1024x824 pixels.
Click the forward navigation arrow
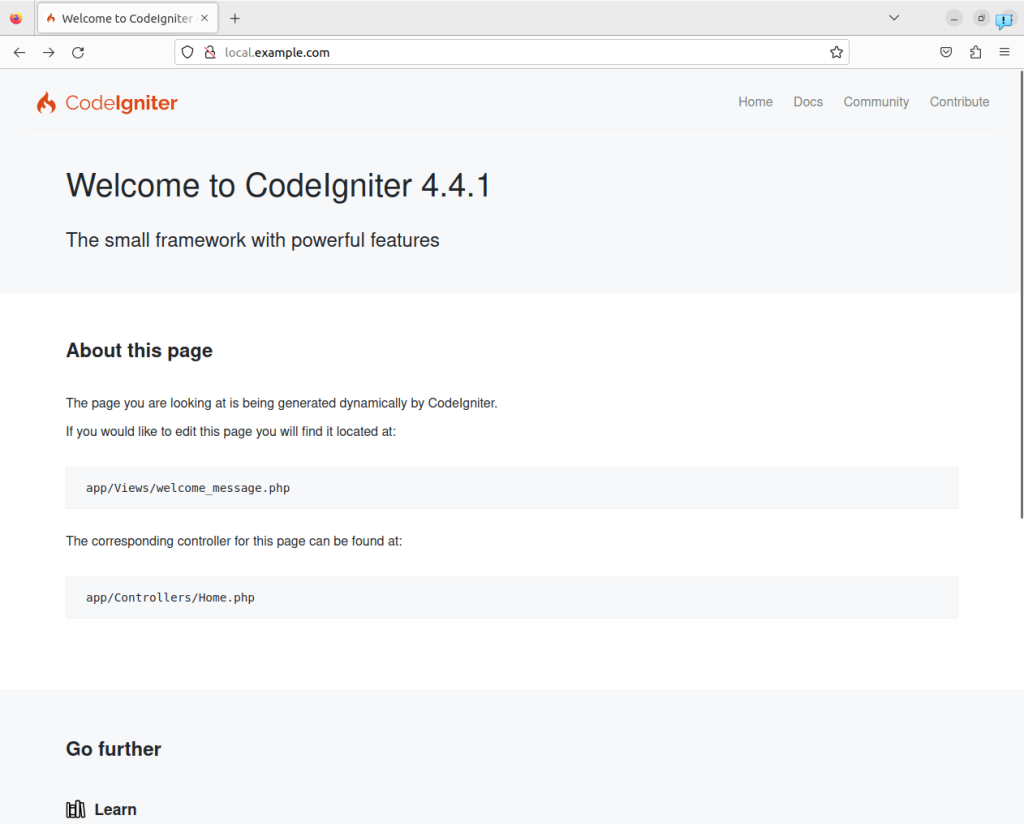point(48,52)
